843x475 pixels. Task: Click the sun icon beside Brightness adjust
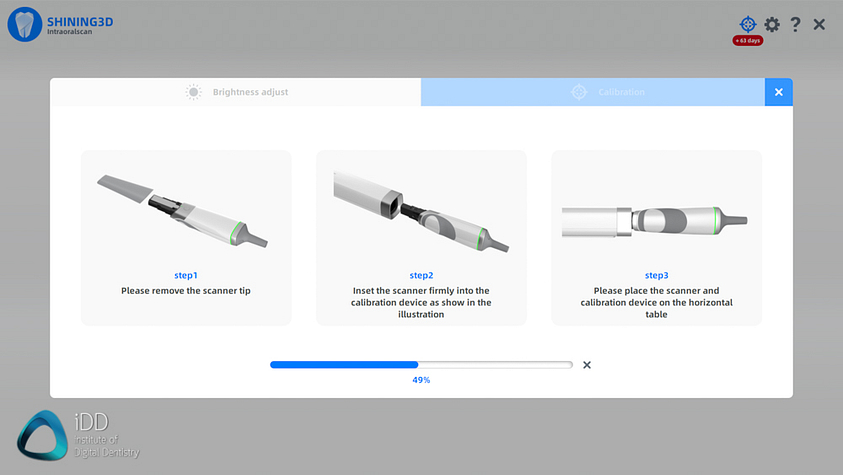coord(194,92)
